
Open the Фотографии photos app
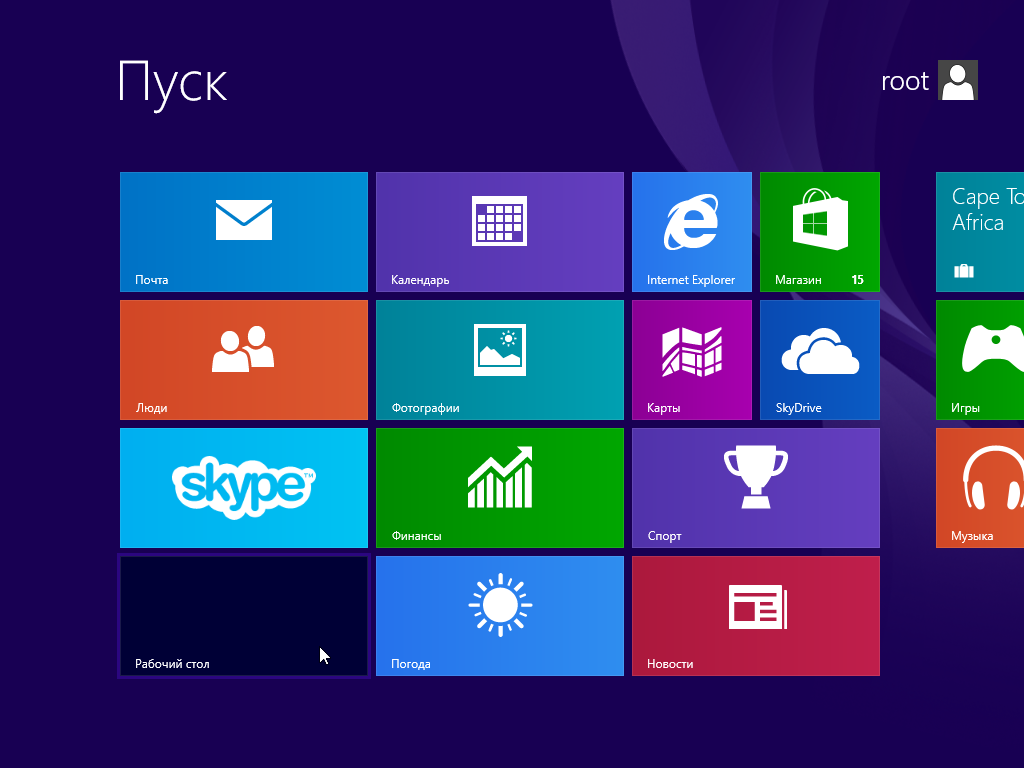pyautogui.click(x=499, y=359)
